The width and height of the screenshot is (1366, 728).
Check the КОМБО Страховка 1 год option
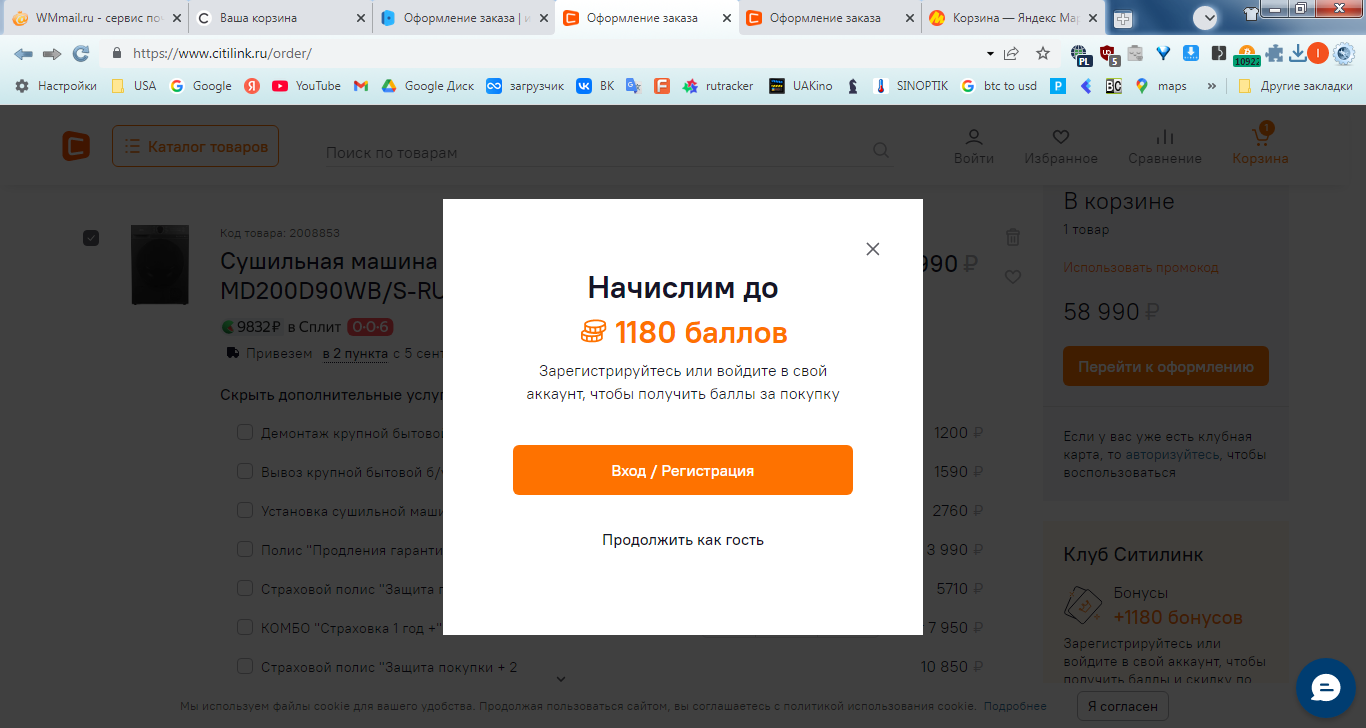click(x=244, y=627)
